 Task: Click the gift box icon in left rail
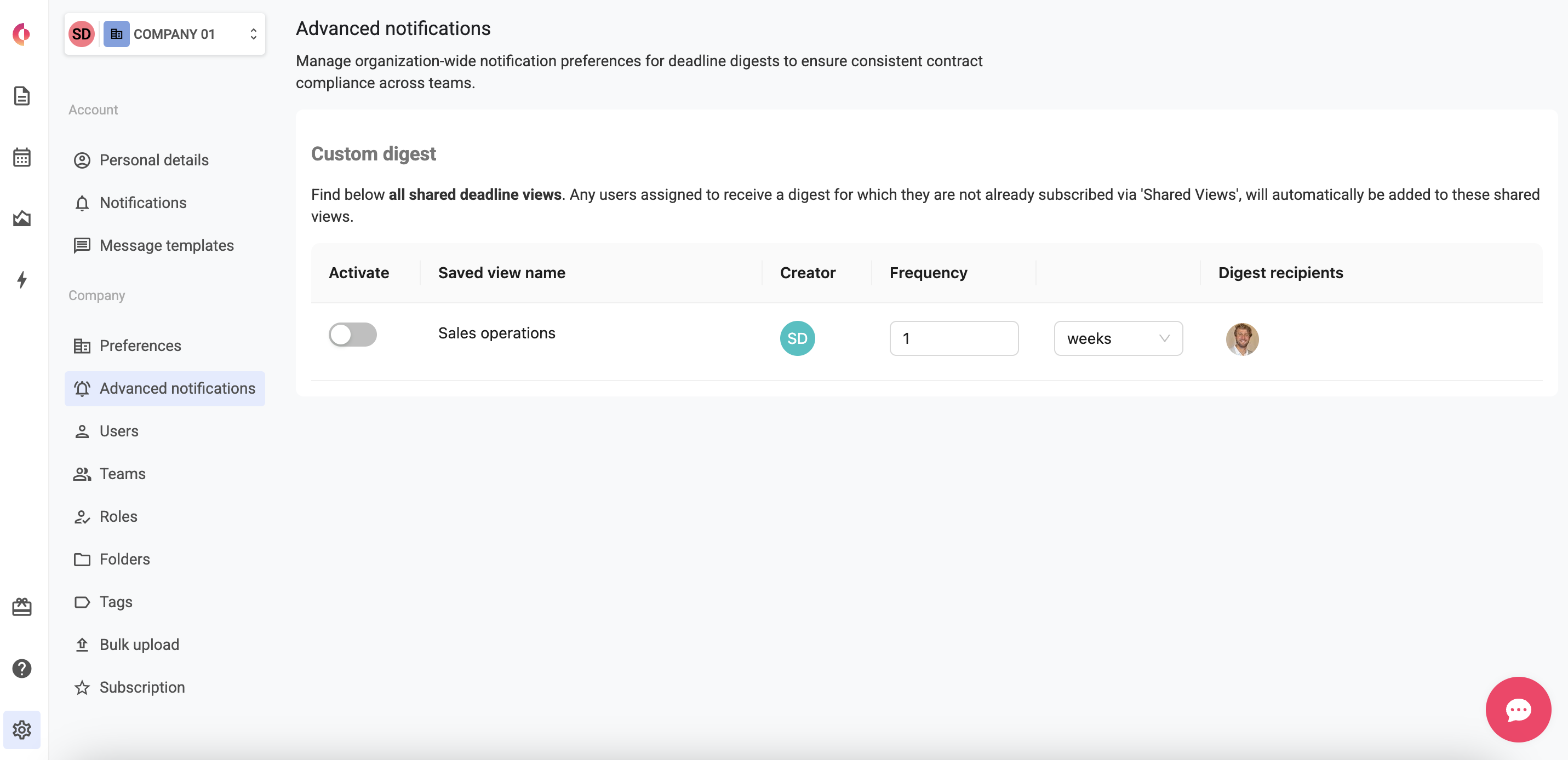tap(22, 607)
